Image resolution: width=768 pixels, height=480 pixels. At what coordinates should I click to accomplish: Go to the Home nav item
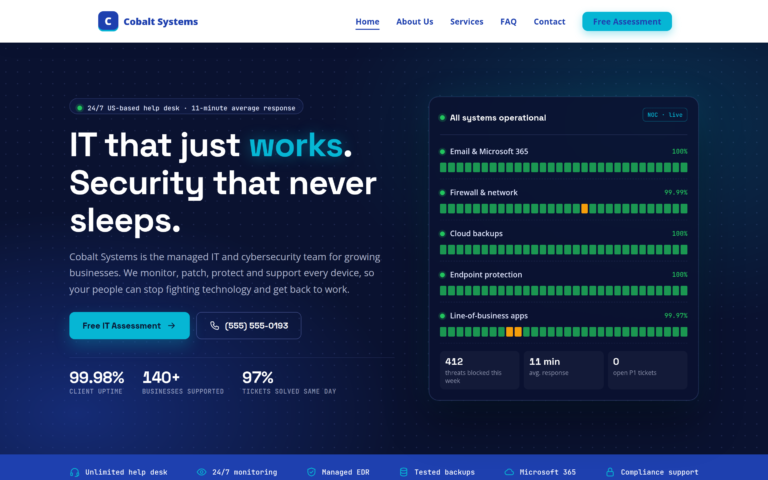[x=367, y=22]
